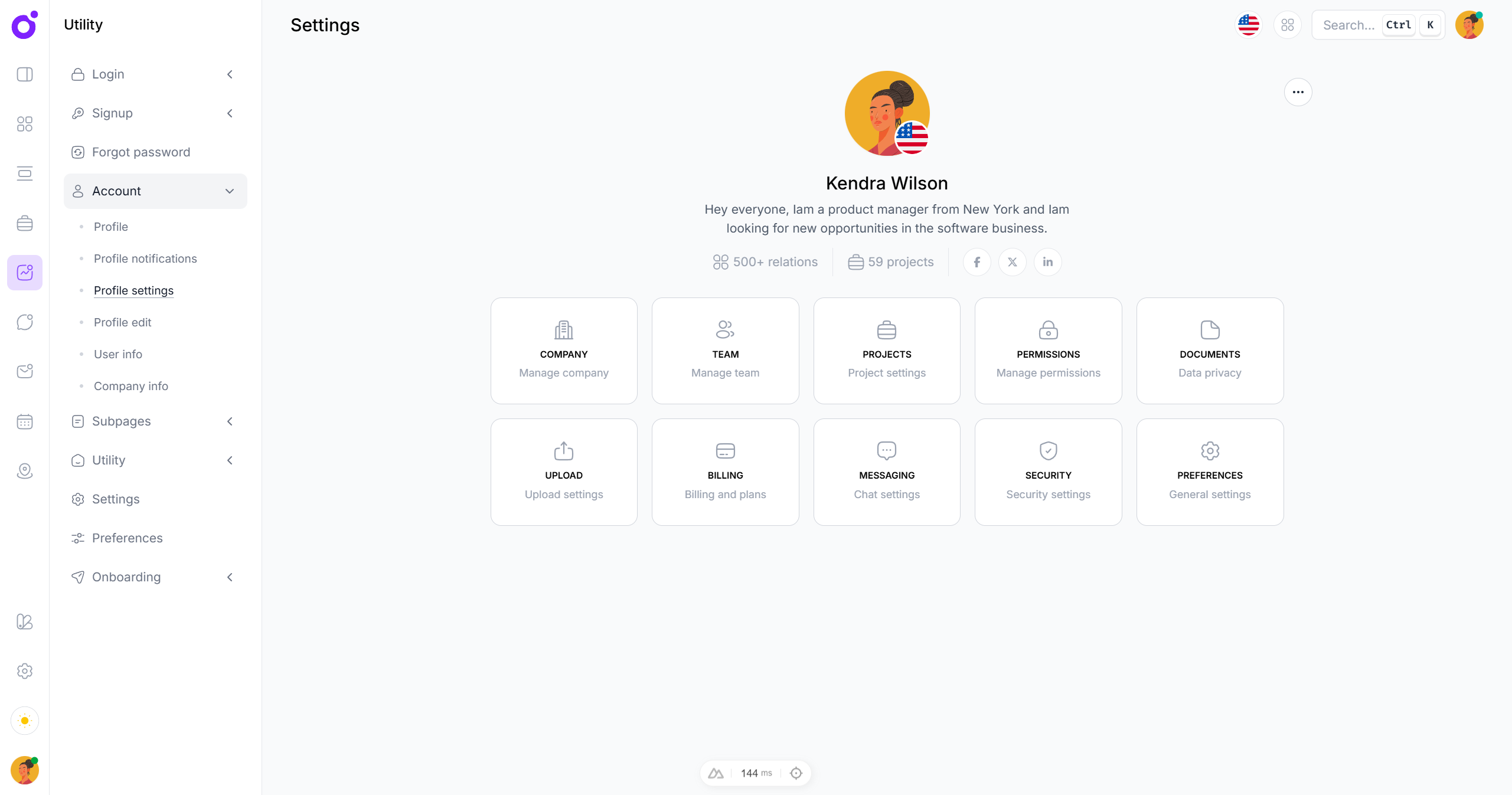Click the briefcase icon in left rail

[25, 223]
